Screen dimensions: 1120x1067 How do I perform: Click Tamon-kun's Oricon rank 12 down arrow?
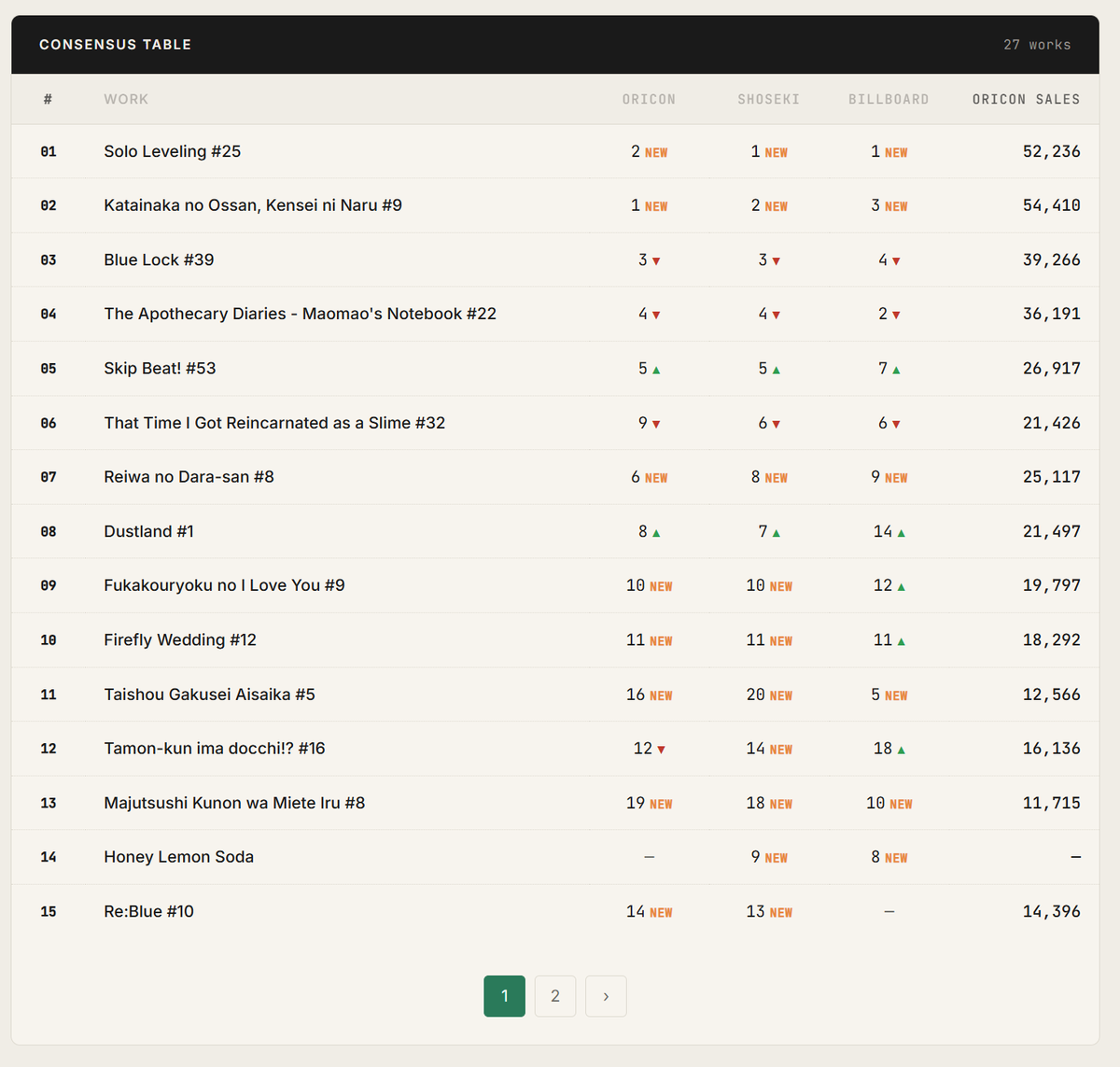[661, 750]
